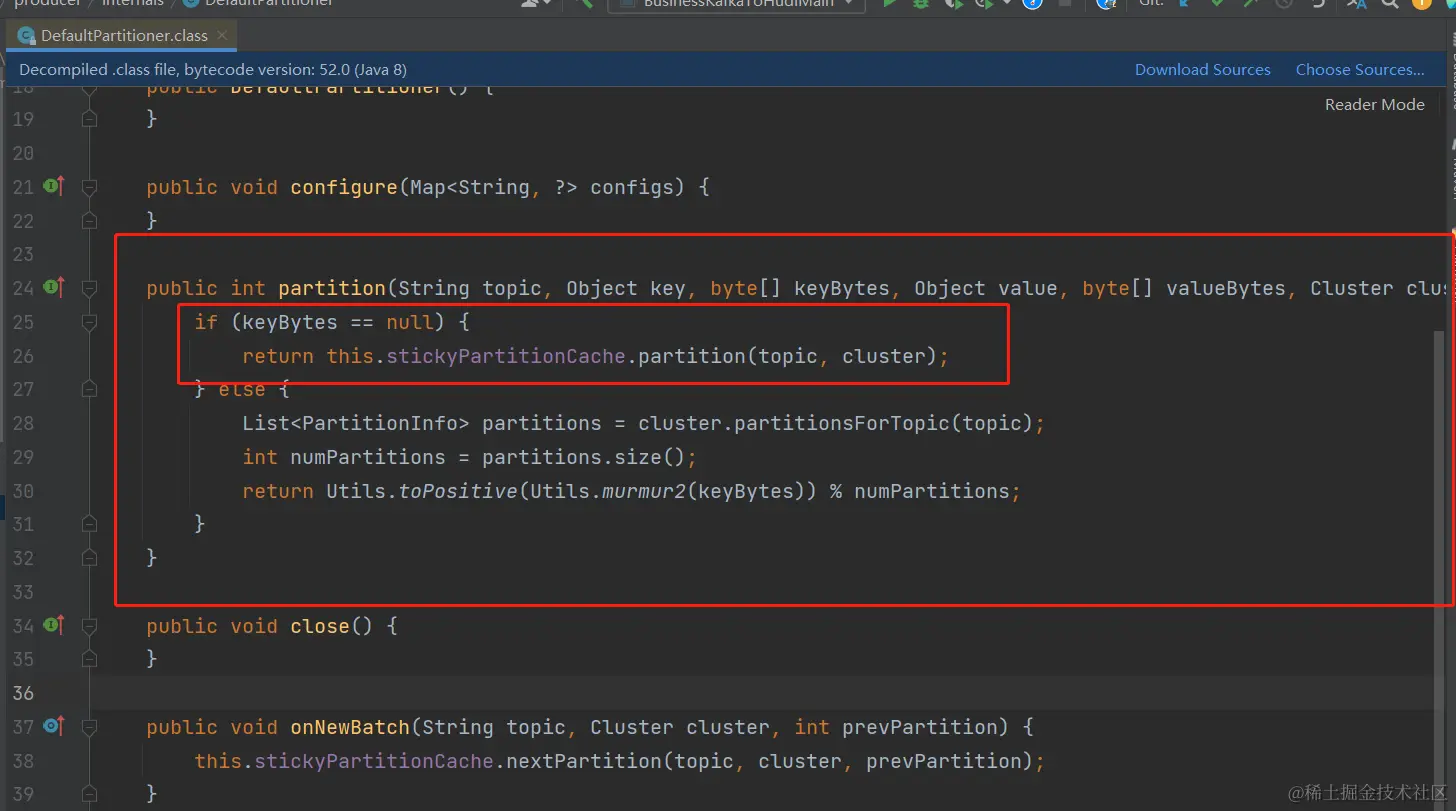Click the fold end marker on line 31
This screenshot has width=1456, height=811.
(89, 524)
